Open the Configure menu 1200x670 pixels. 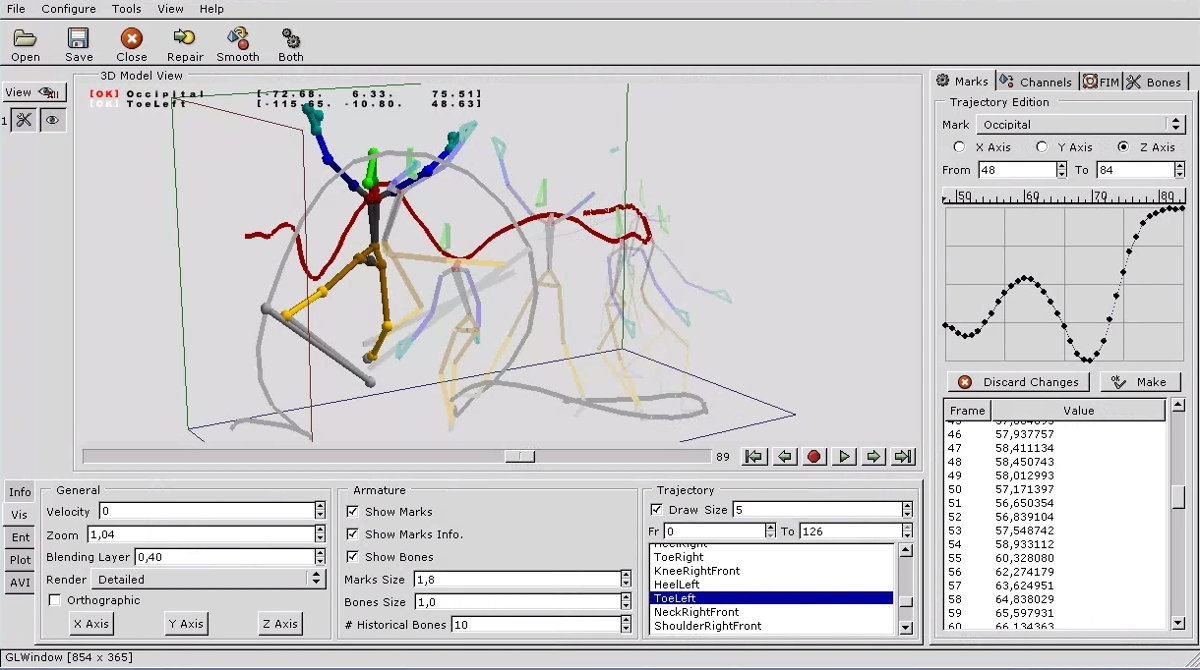[x=68, y=9]
